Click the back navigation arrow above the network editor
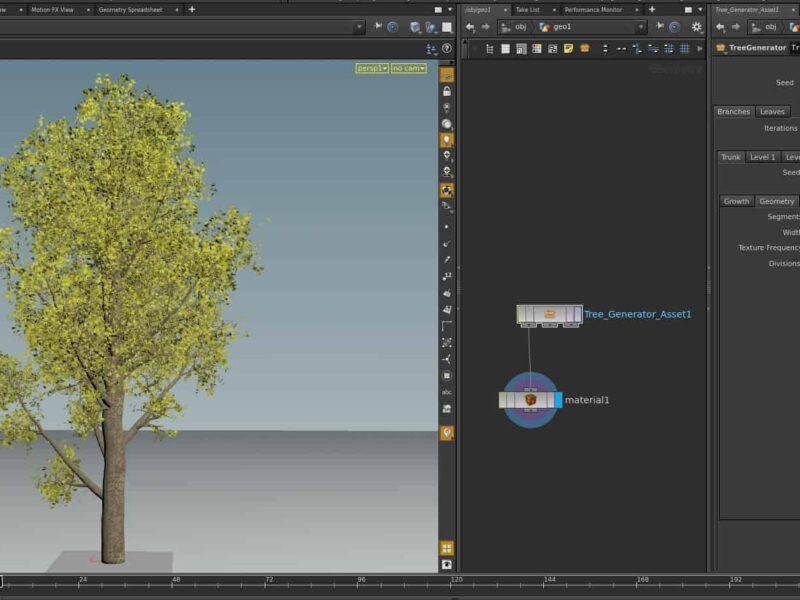This screenshot has height=600, width=800. [470, 26]
